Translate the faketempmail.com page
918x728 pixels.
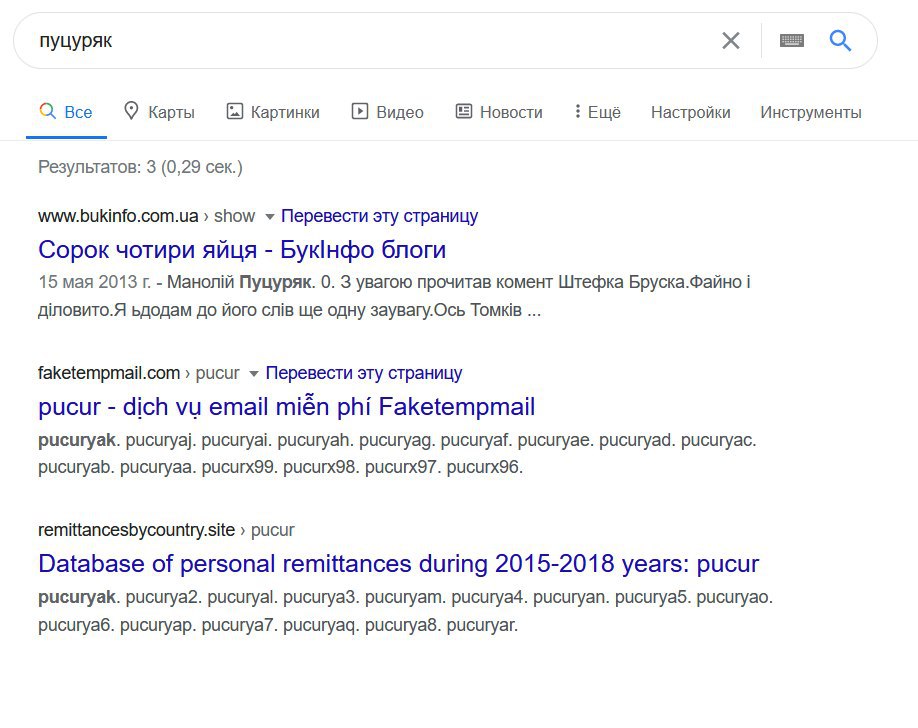364,373
